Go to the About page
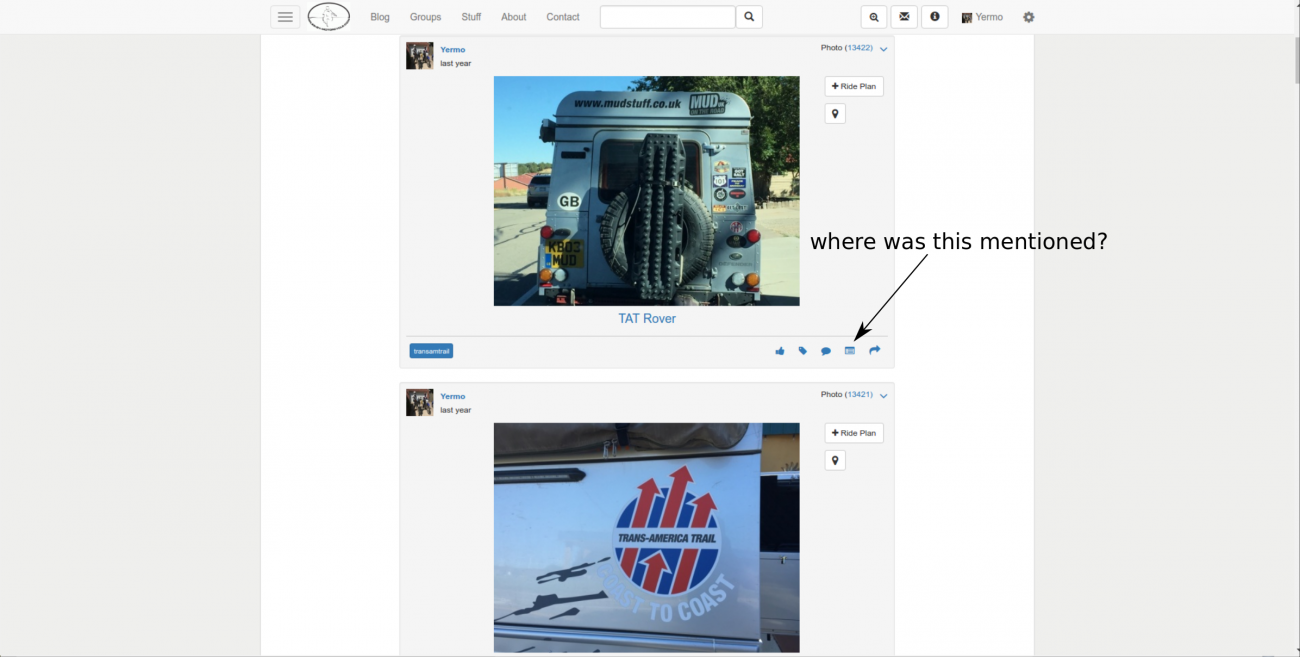 514,17
